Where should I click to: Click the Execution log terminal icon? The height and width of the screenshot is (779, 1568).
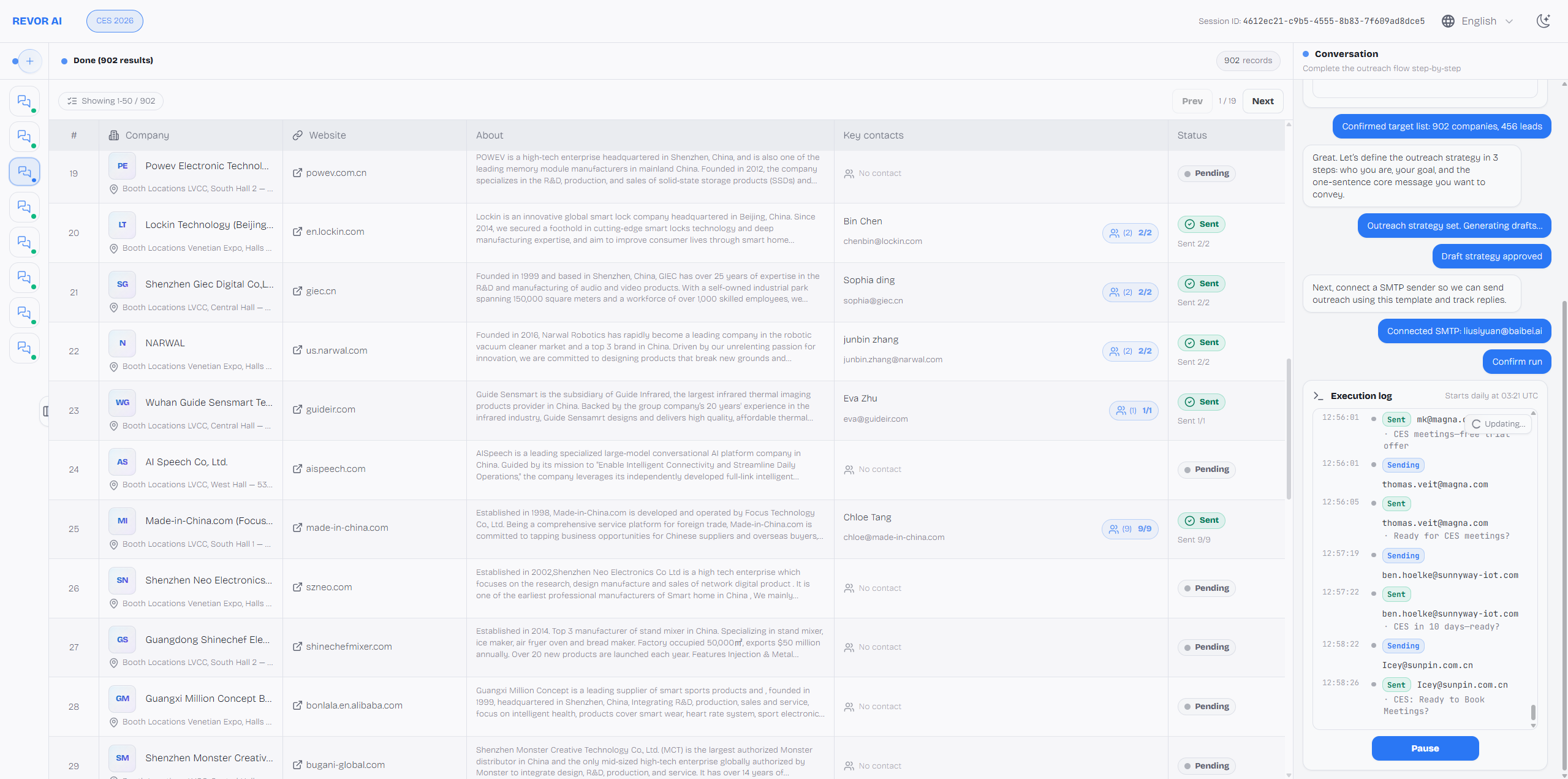click(x=1318, y=396)
